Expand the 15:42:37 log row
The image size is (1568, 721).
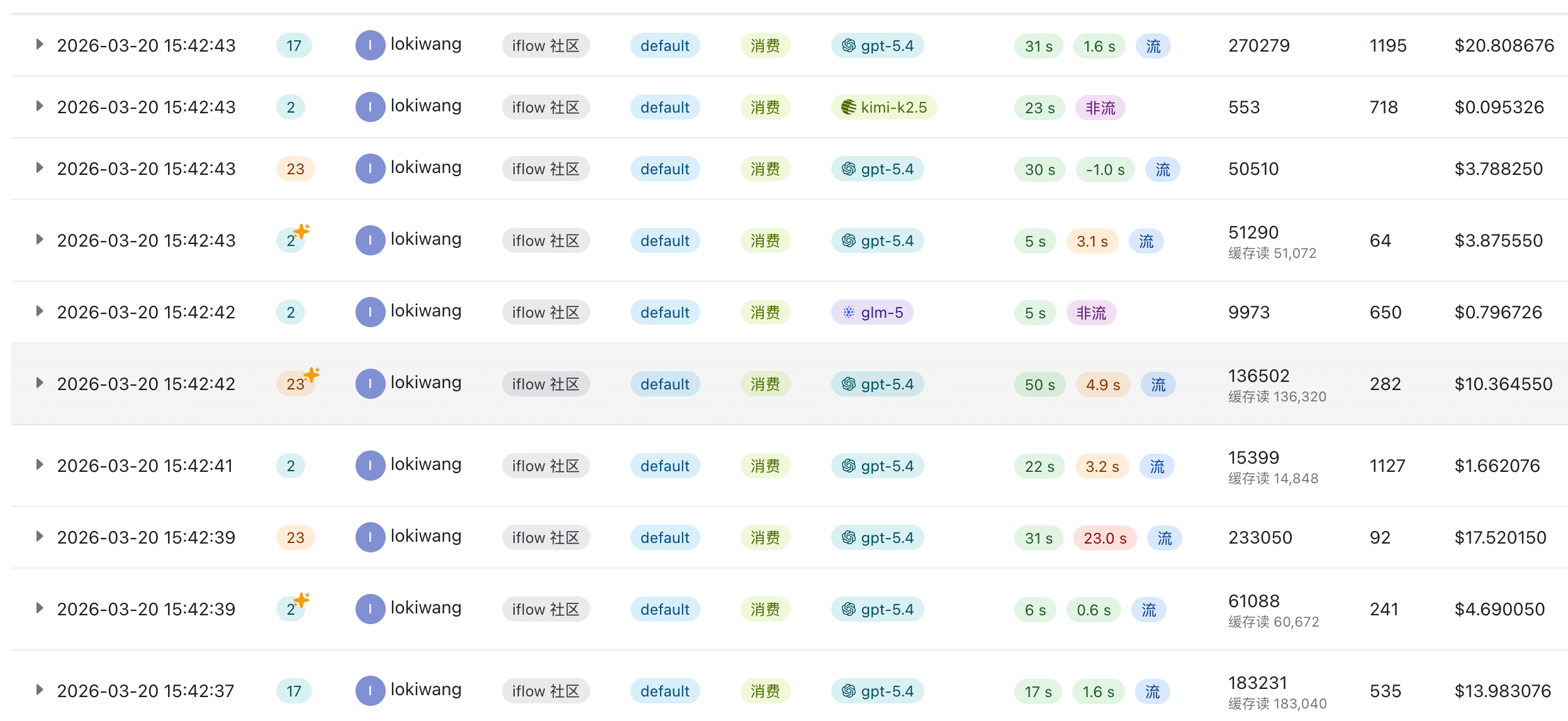(40, 690)
